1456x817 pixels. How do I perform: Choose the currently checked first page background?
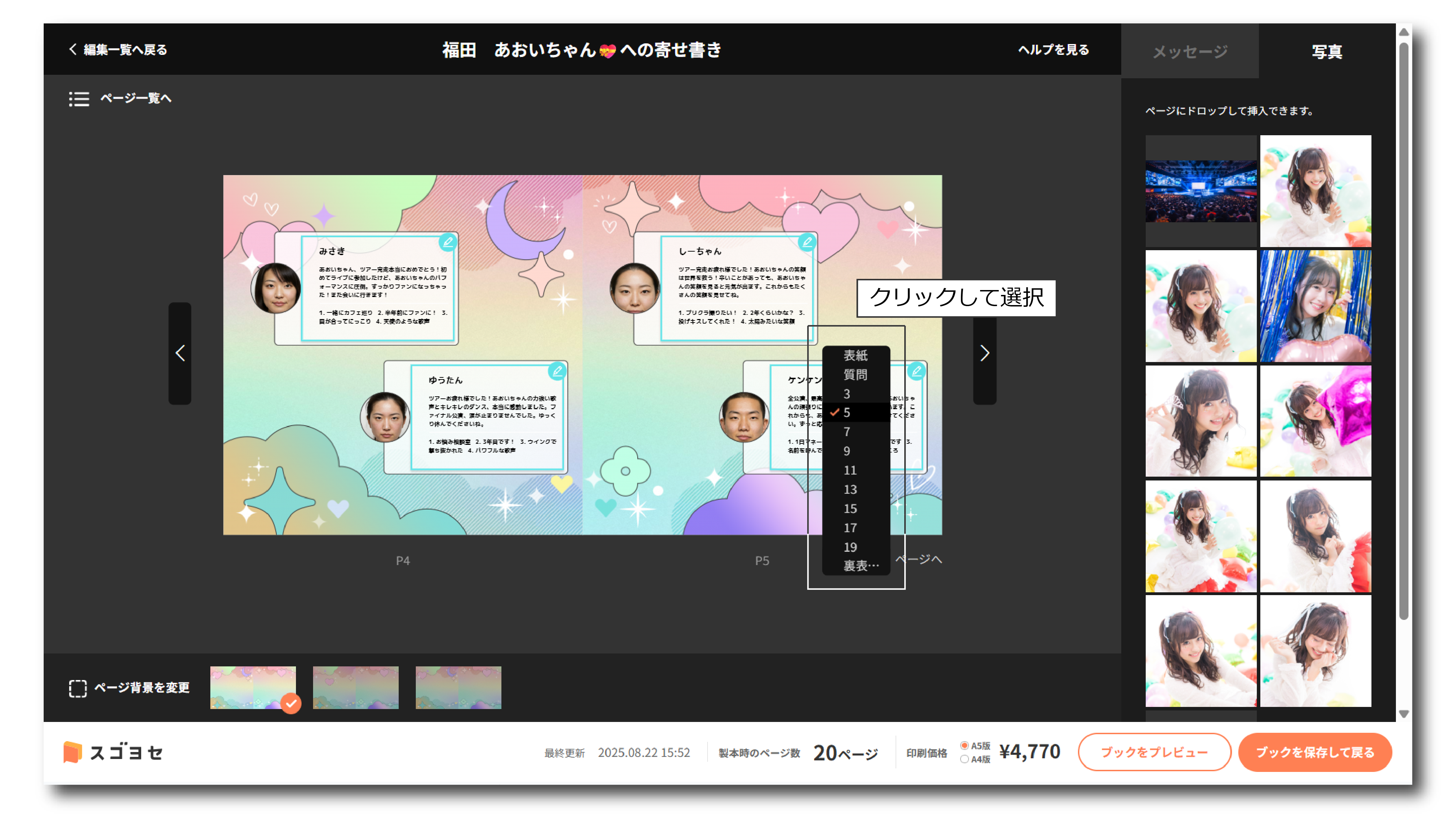pos(253,687)
